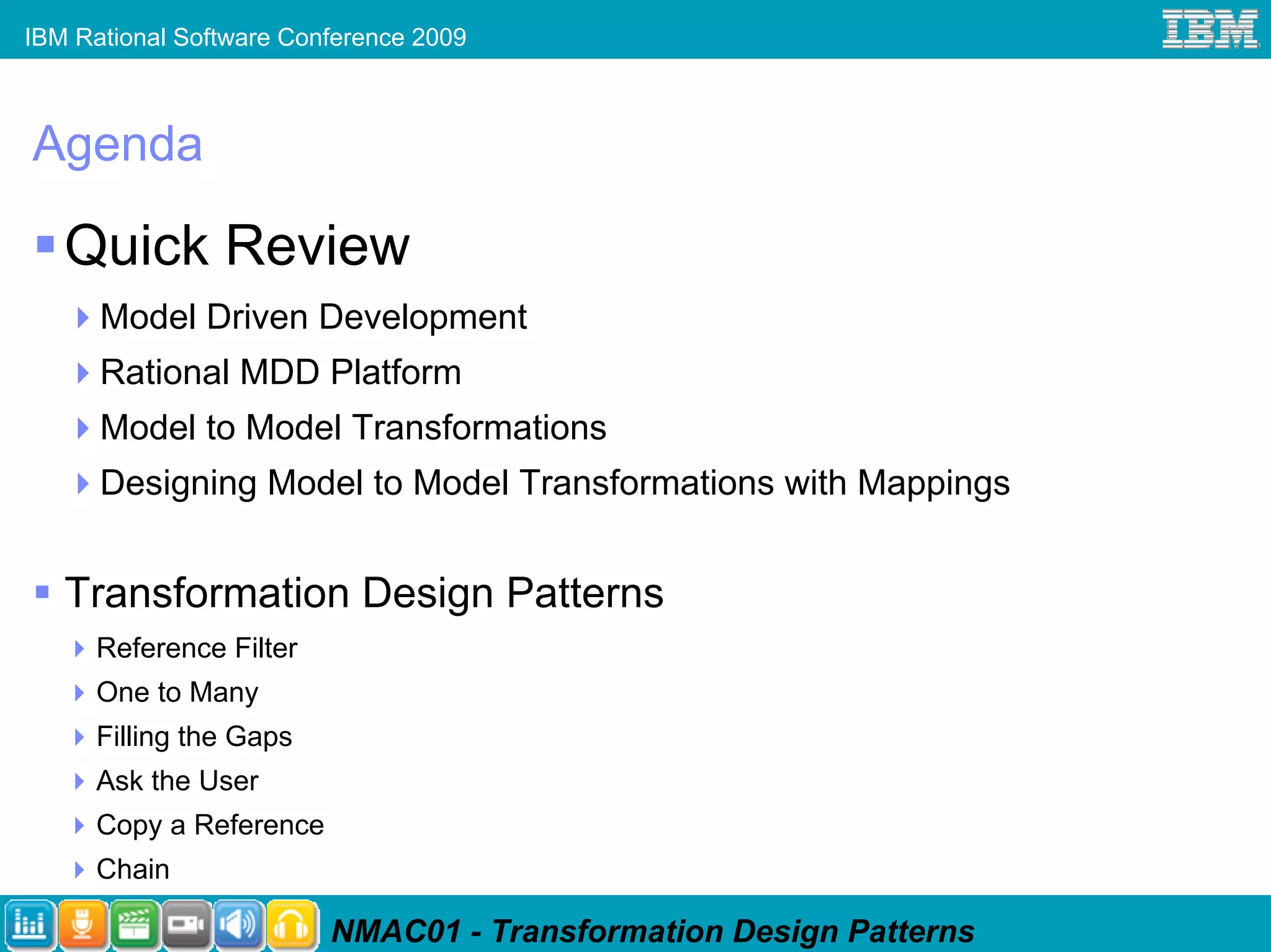1271x952 pixels.
Task: Click the green clapperboard icon
Action: click(134, 924)
